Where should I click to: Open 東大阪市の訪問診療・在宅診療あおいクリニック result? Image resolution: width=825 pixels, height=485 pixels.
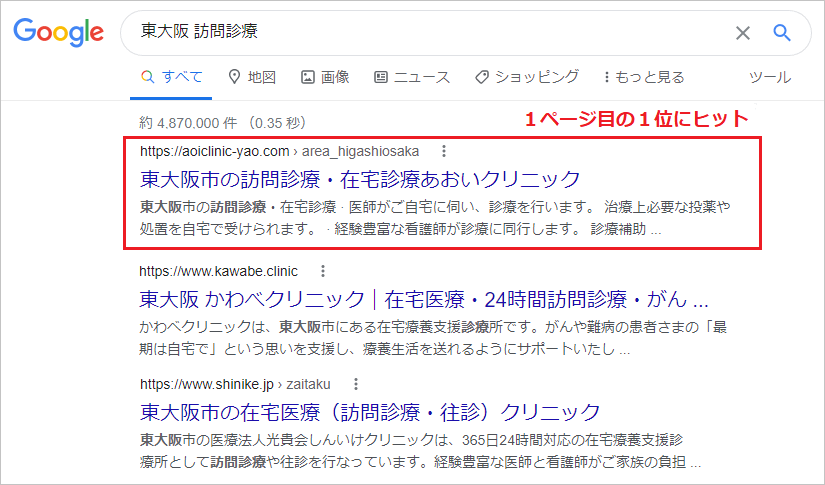click(x=360, y=179)
